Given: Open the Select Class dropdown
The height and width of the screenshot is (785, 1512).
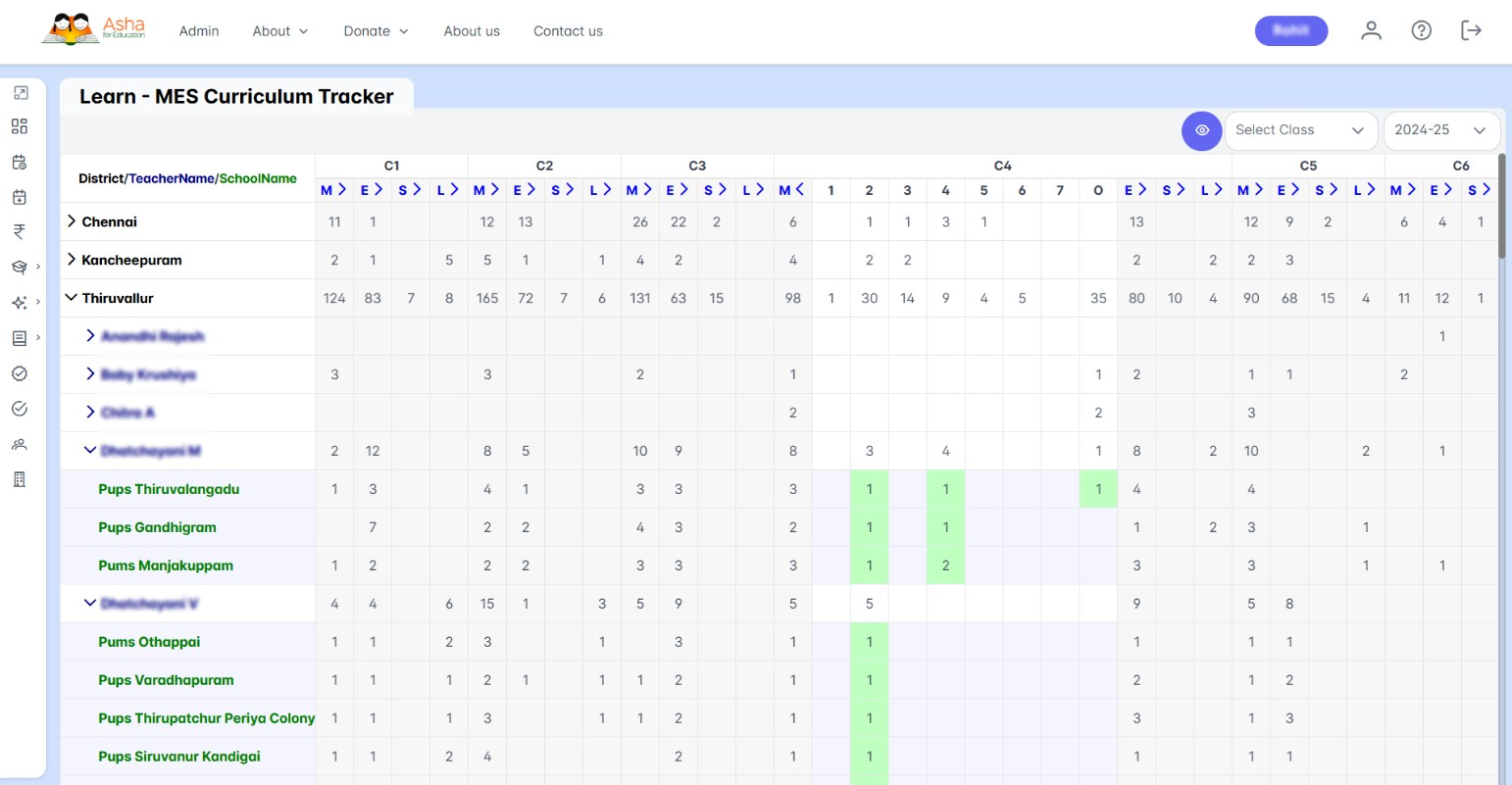Looking at the screenshot, I should coord(1298,130).
